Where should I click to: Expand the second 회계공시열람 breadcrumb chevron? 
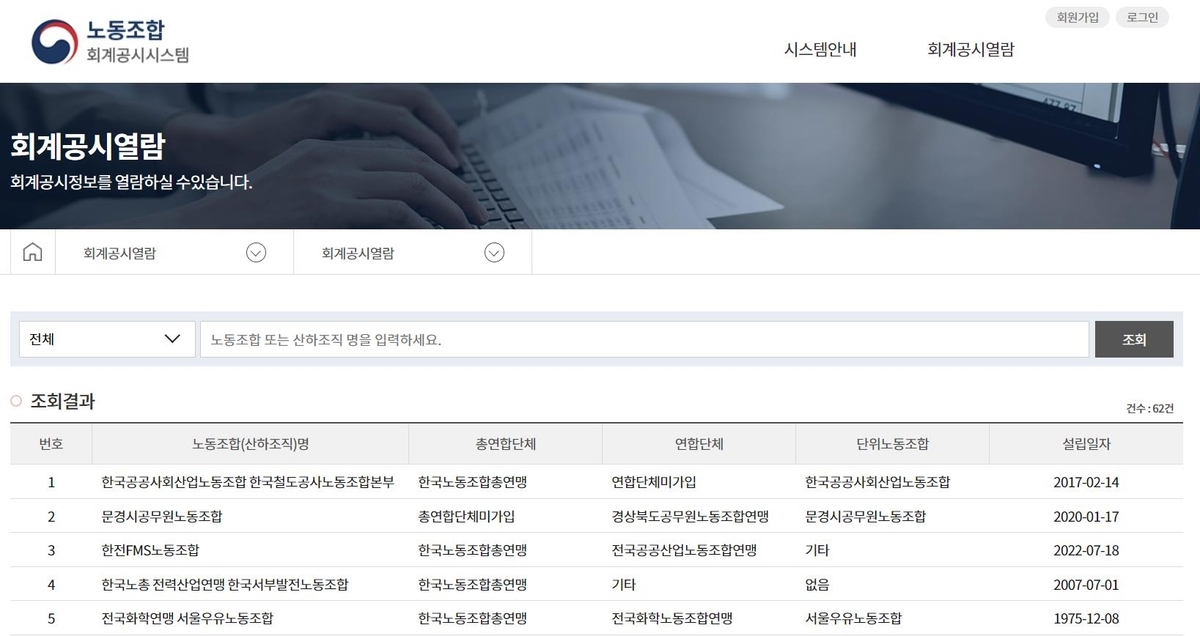(494, 253)
